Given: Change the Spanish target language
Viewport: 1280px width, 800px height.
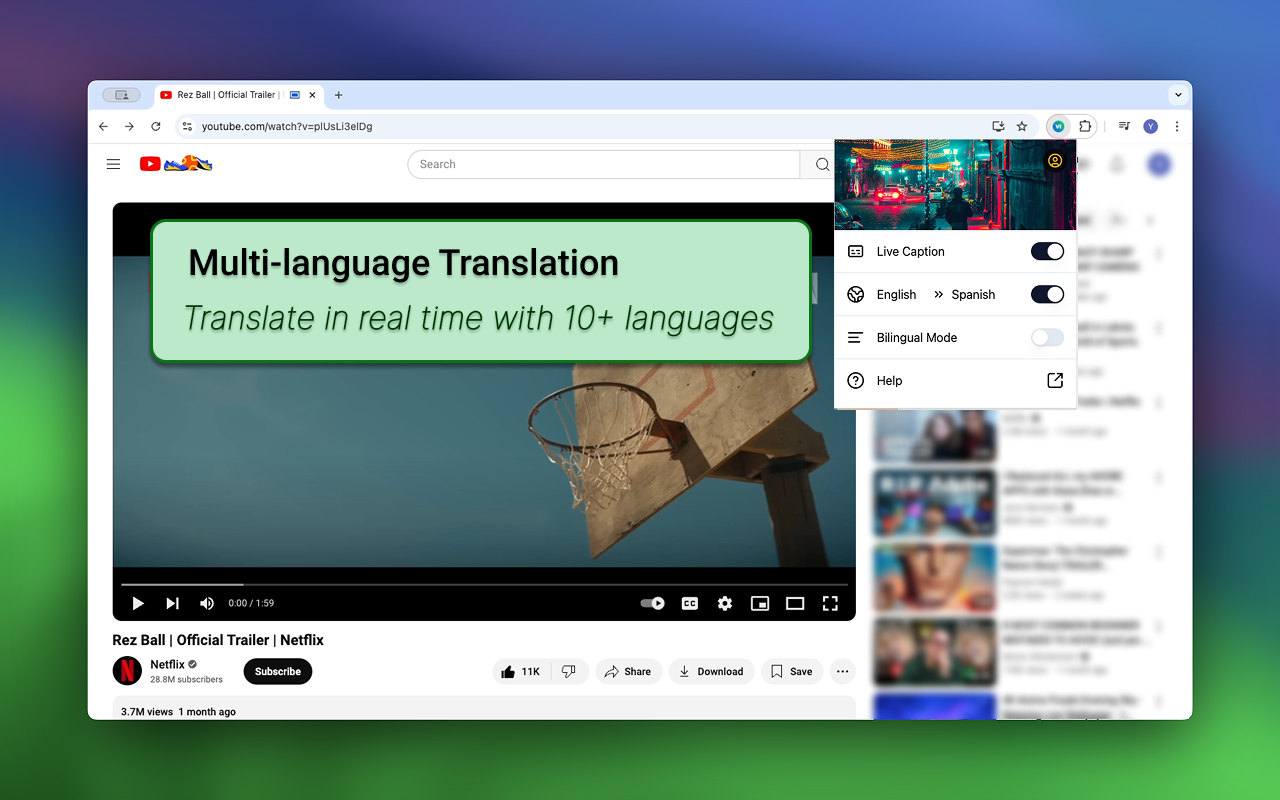Looking at the screenshot, I should (973, 295).
